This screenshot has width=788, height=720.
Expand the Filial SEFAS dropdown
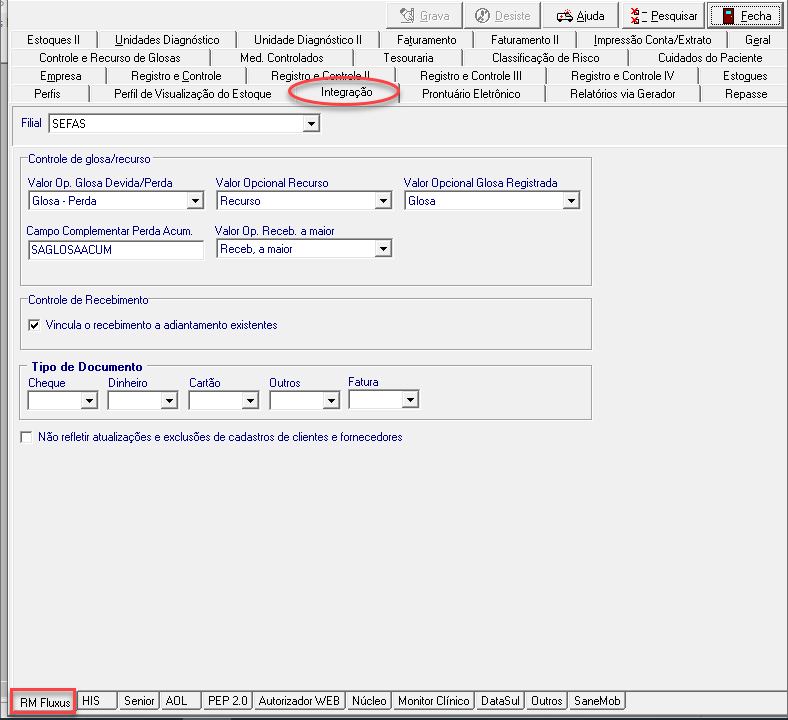pos(311,124)
